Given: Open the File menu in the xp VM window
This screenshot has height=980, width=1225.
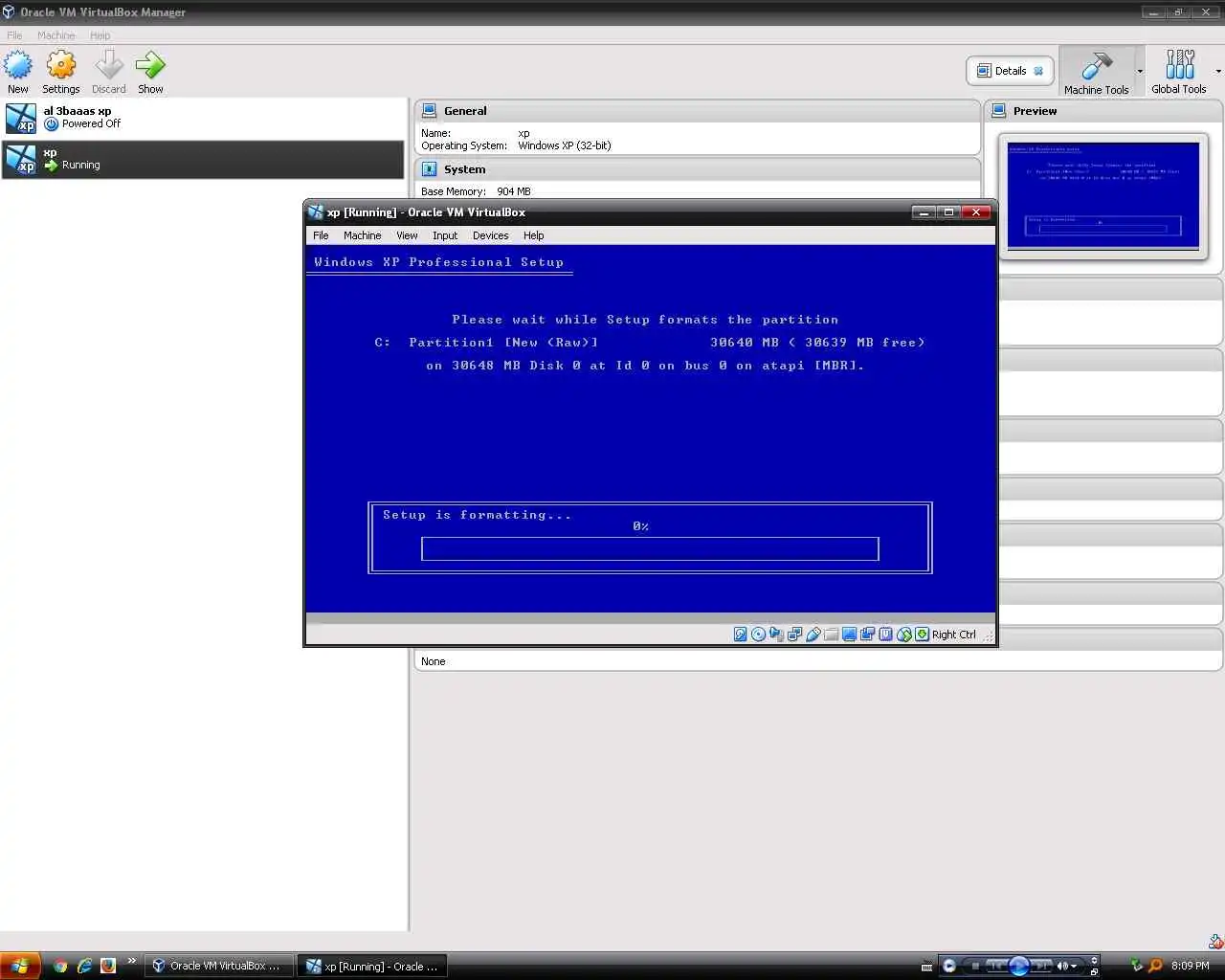Looking at the screenshot, I should pos(321,235).
